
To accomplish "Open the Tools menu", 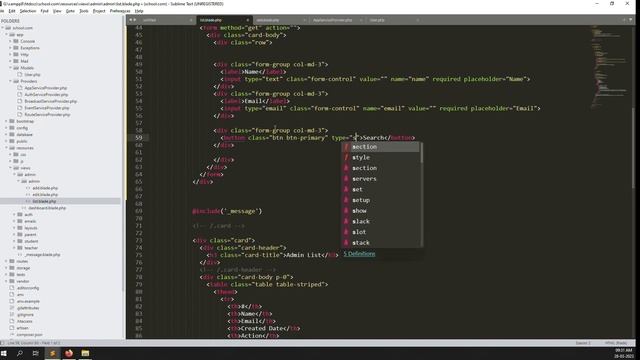I will [84, 11].
